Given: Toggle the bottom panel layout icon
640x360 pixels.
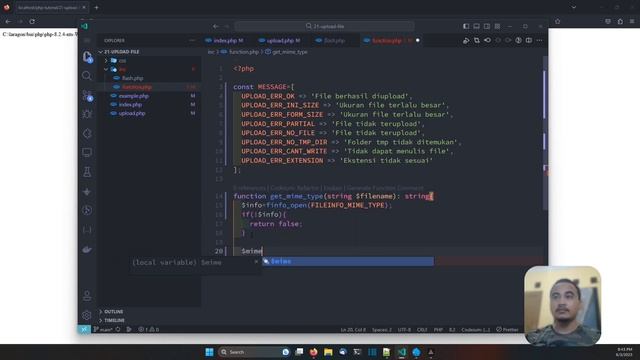Looking at the screenshot, I should click(x=476, y=26).
